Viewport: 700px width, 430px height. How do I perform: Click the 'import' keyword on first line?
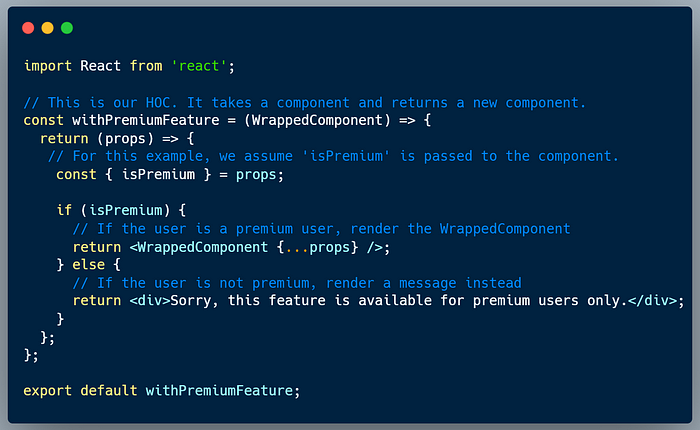tap(48, 66)
